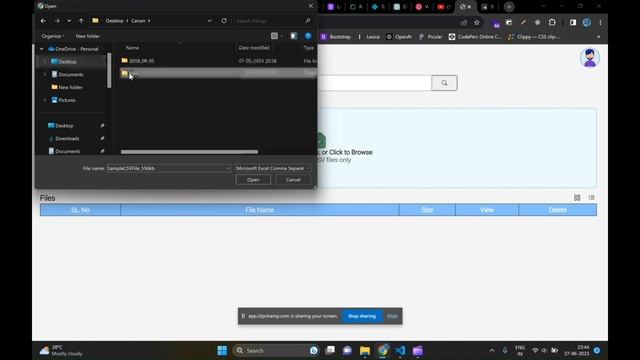
Task: Sort by Name column header
Action: click(132, 48)
